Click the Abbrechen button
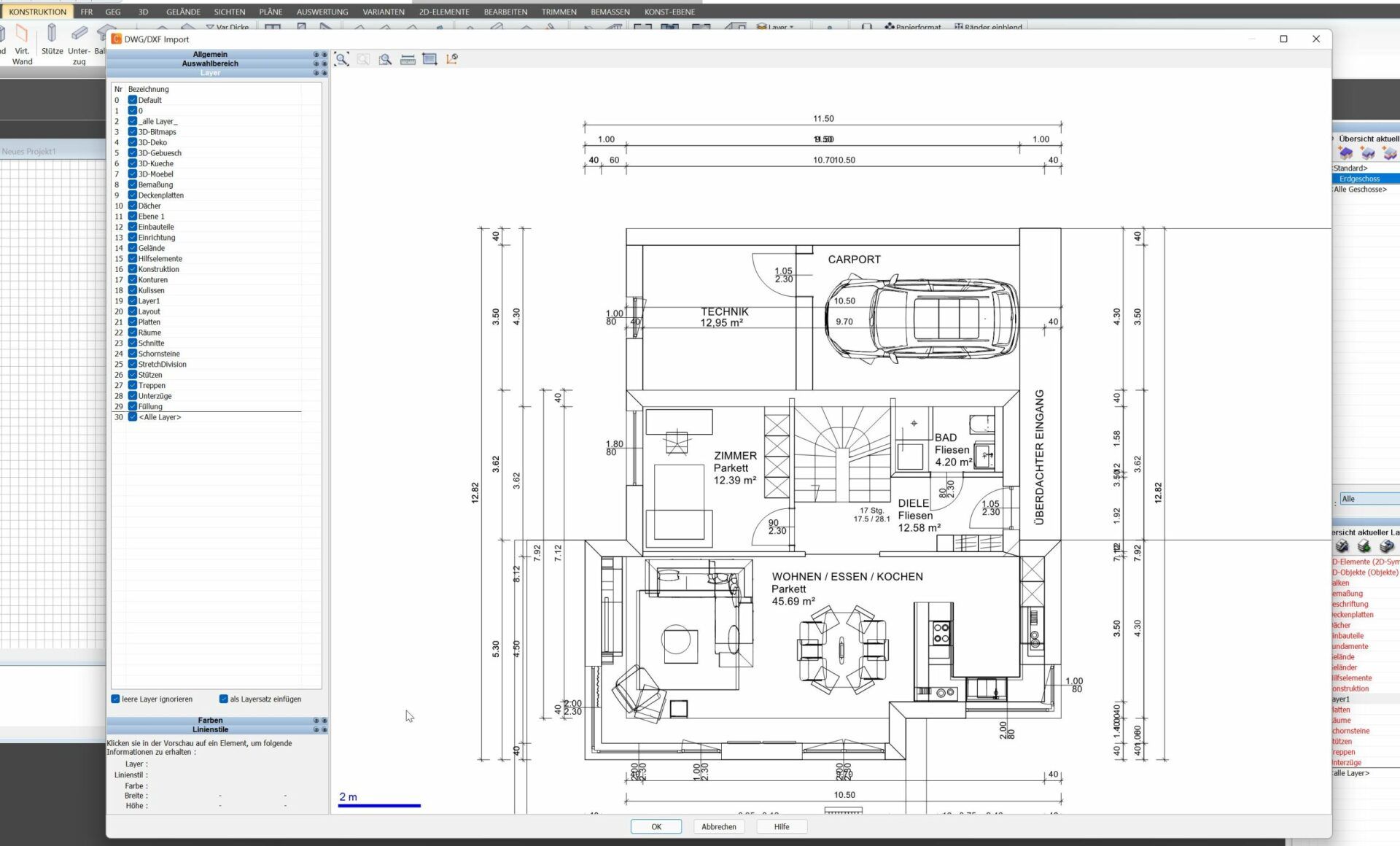This screenshot has height=846, width=1400. 718,826
